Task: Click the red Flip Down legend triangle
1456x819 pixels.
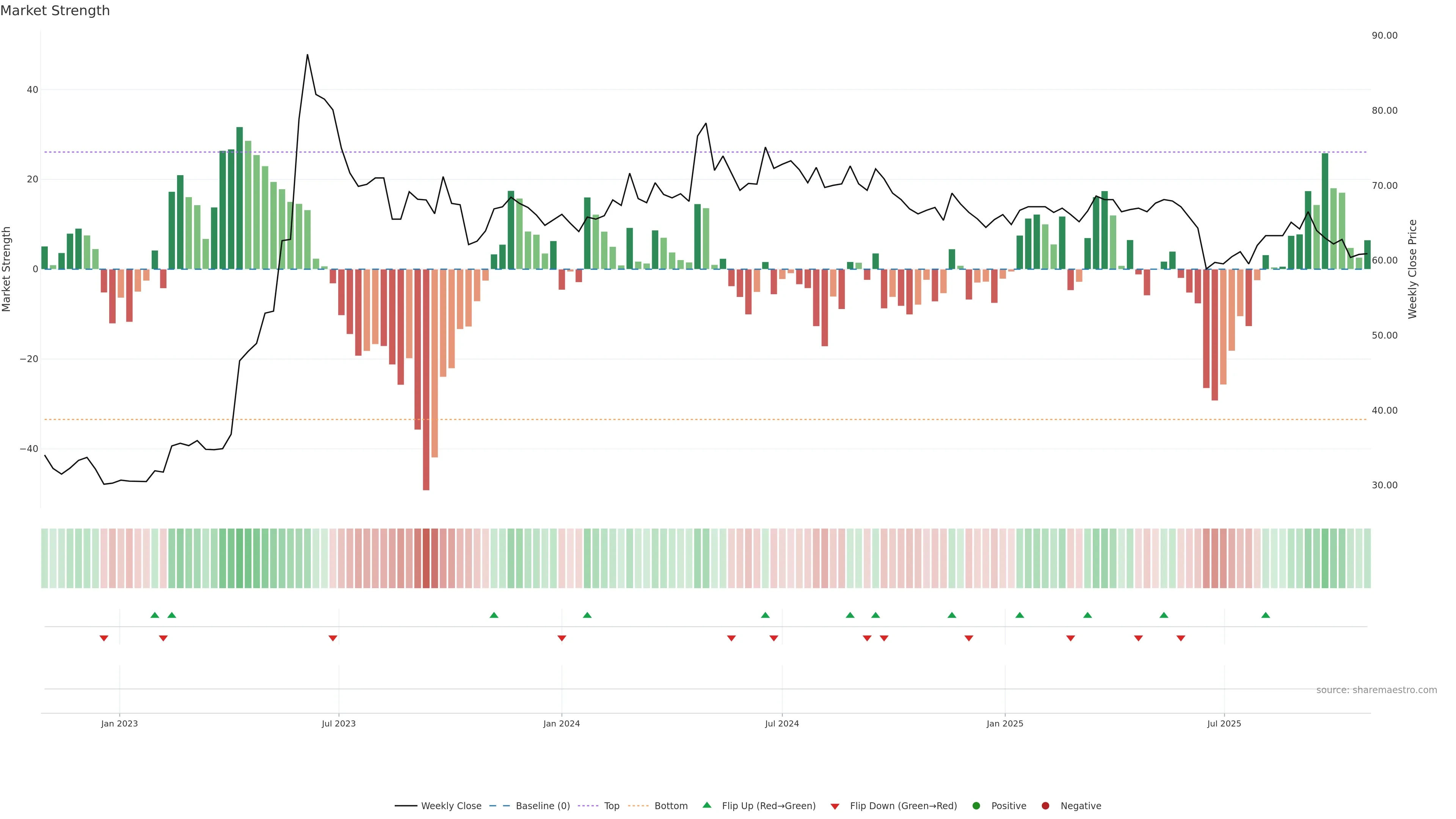Action: tap(835, 806)
